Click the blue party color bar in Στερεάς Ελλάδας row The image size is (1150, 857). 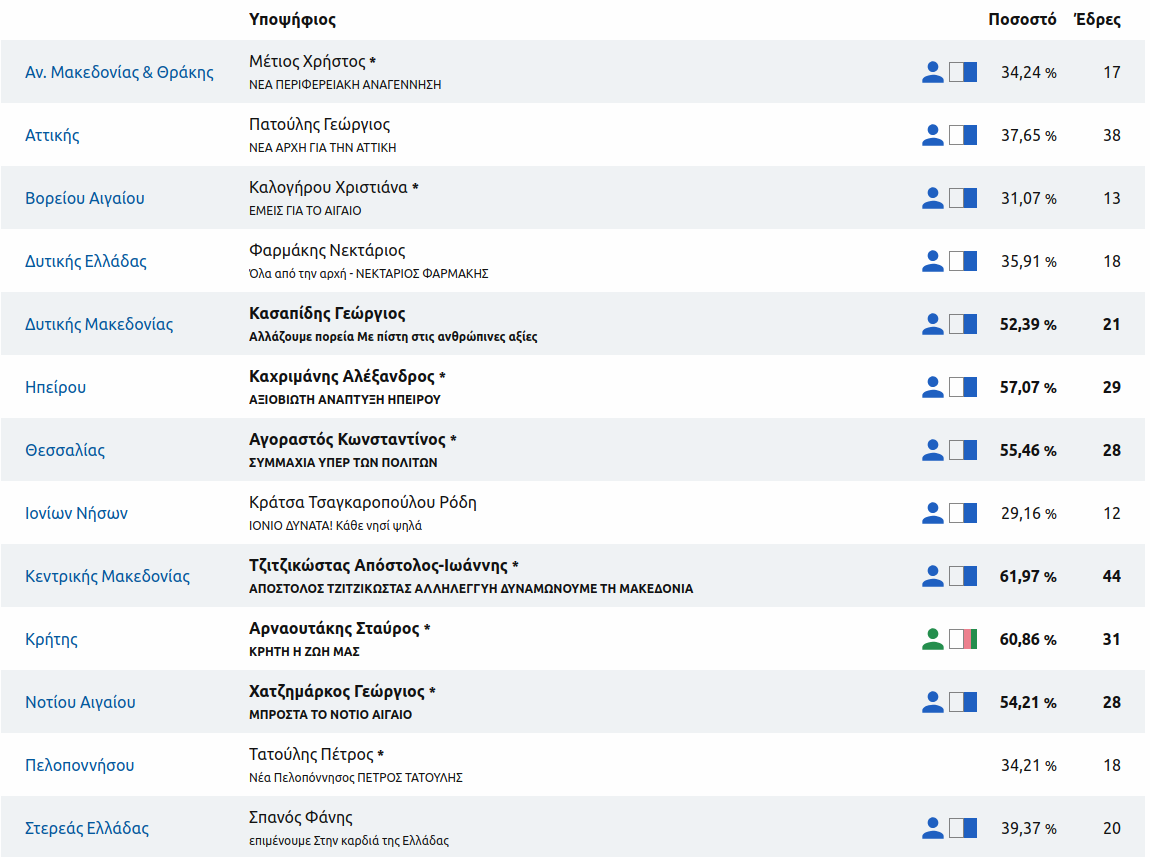tap(963, 828)
